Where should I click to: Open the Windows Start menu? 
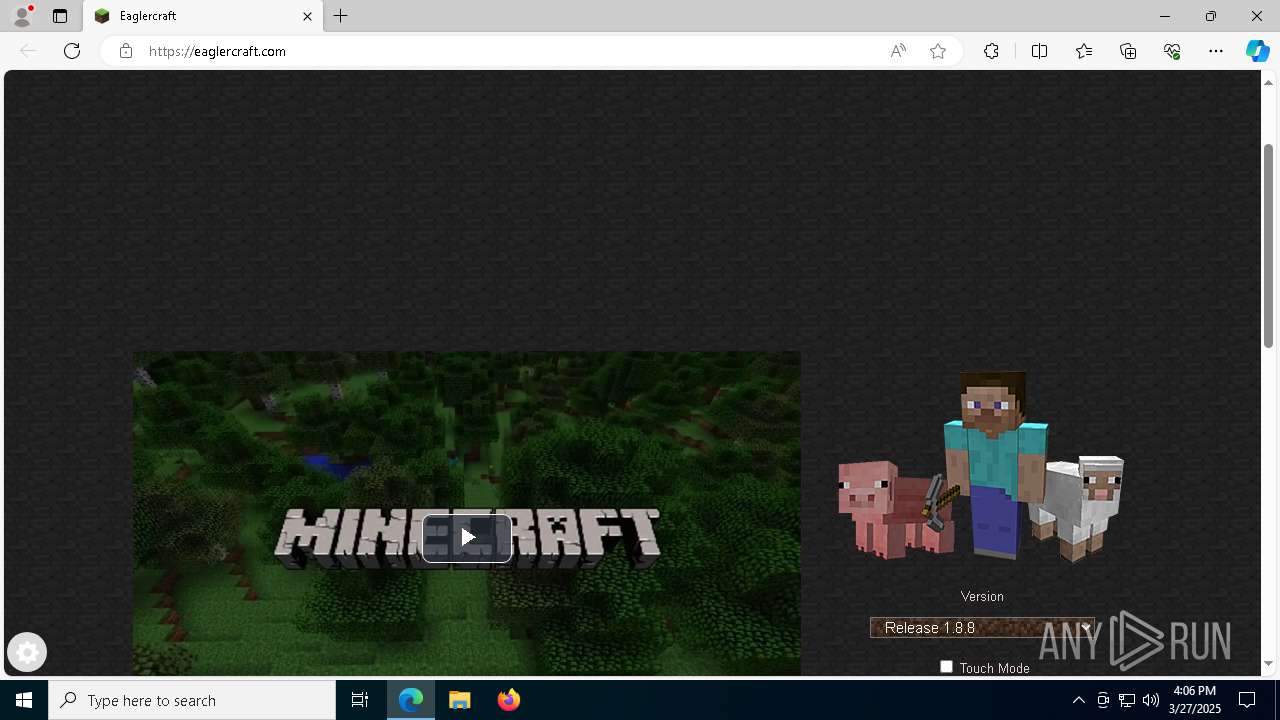(24, 700)
